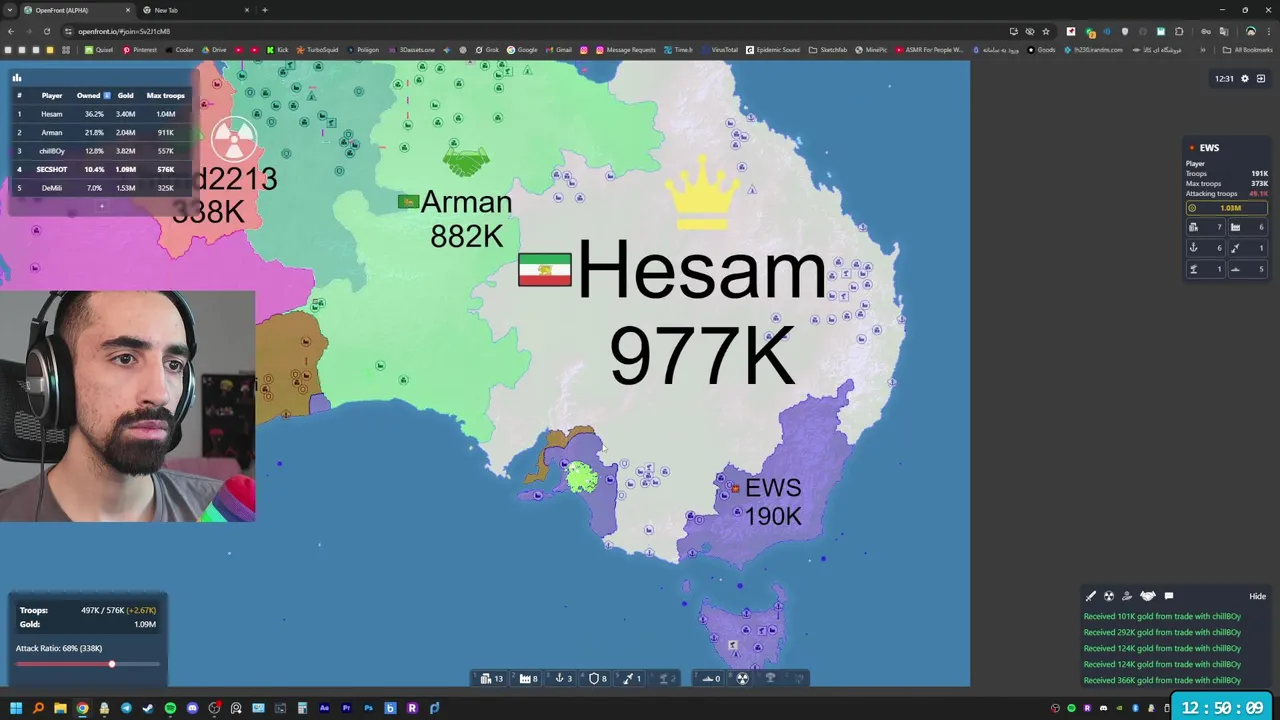This screenshot has width=1280, height=720.
Task: Reload the page in browser
Action: tap(48, 31)
